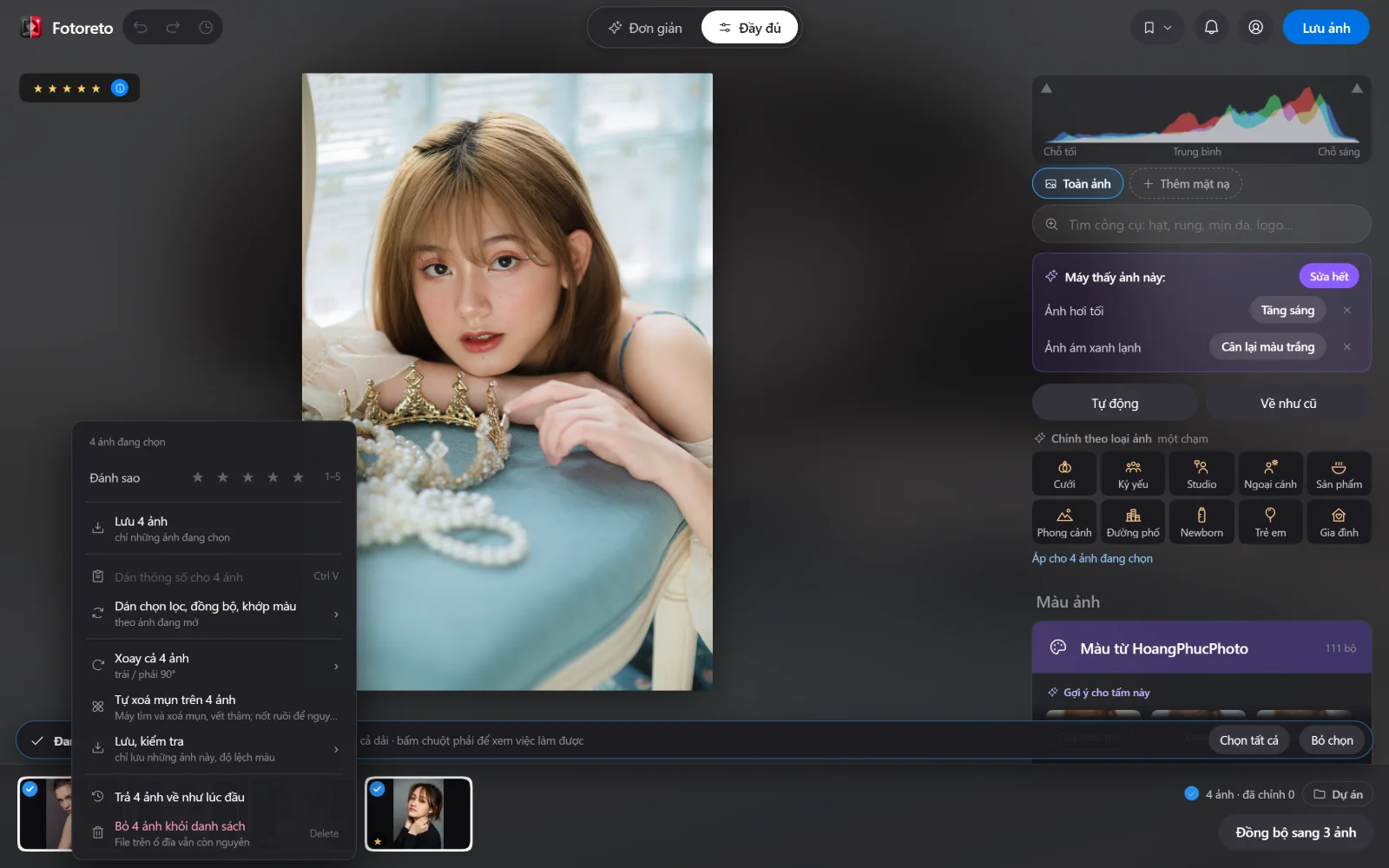This screenshot has width=1389, height=868.
Task: Expand Màu từ HoangPhucPhoto panel
Action: tap(1201, 648)
